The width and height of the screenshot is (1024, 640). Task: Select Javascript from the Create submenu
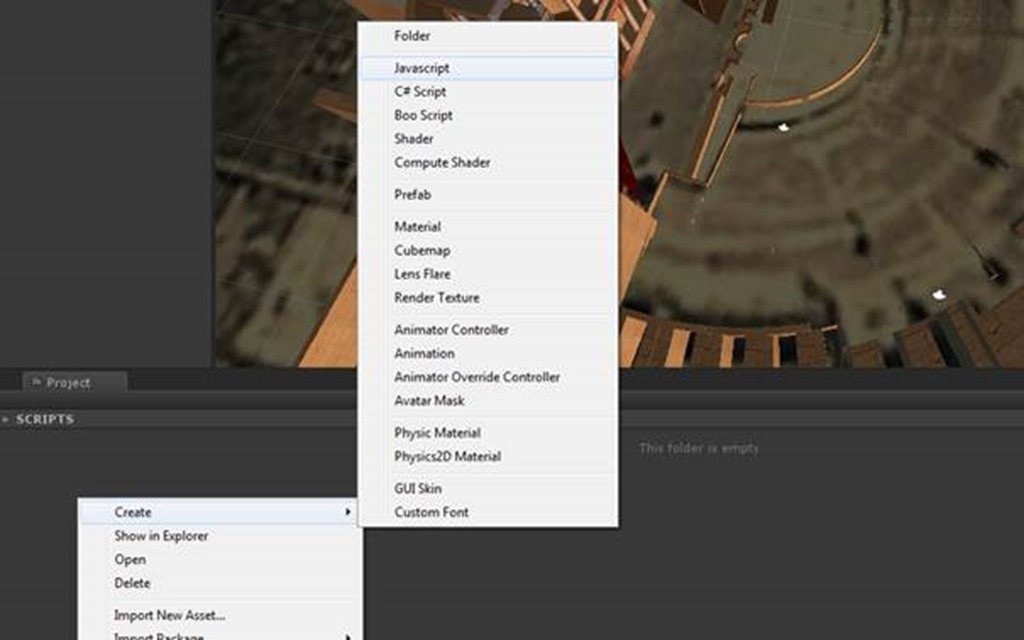[x=422, y=68]
